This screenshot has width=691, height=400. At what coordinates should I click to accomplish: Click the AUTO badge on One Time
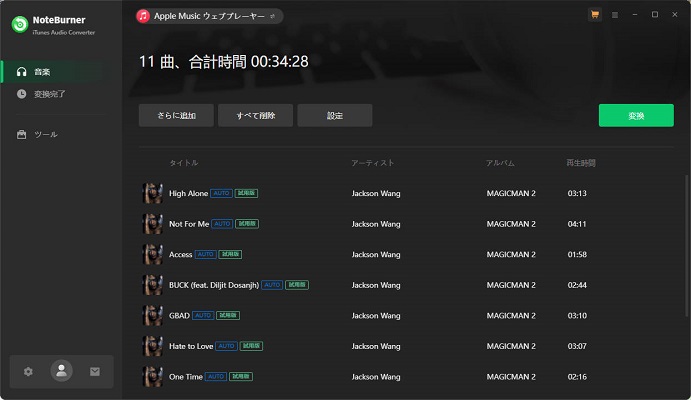tap(216, 377)
